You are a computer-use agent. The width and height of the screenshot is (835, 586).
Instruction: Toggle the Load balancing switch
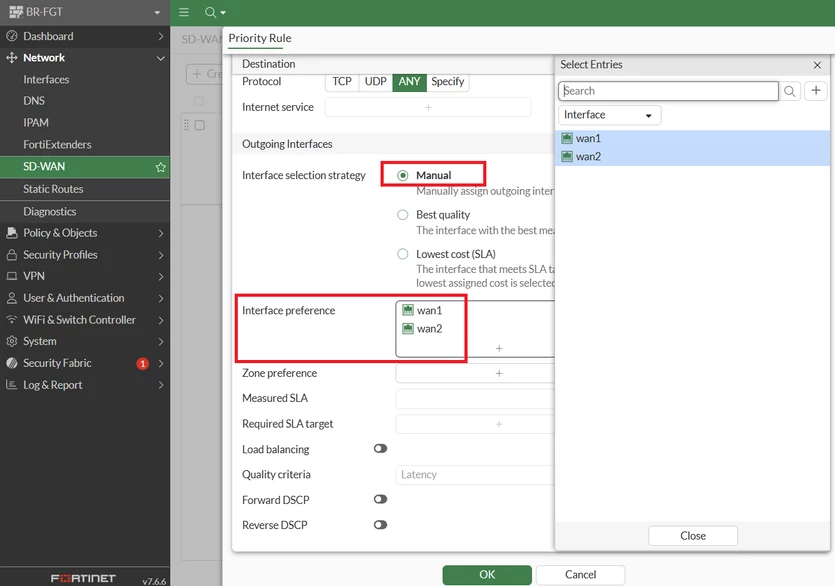coord(380,449)
